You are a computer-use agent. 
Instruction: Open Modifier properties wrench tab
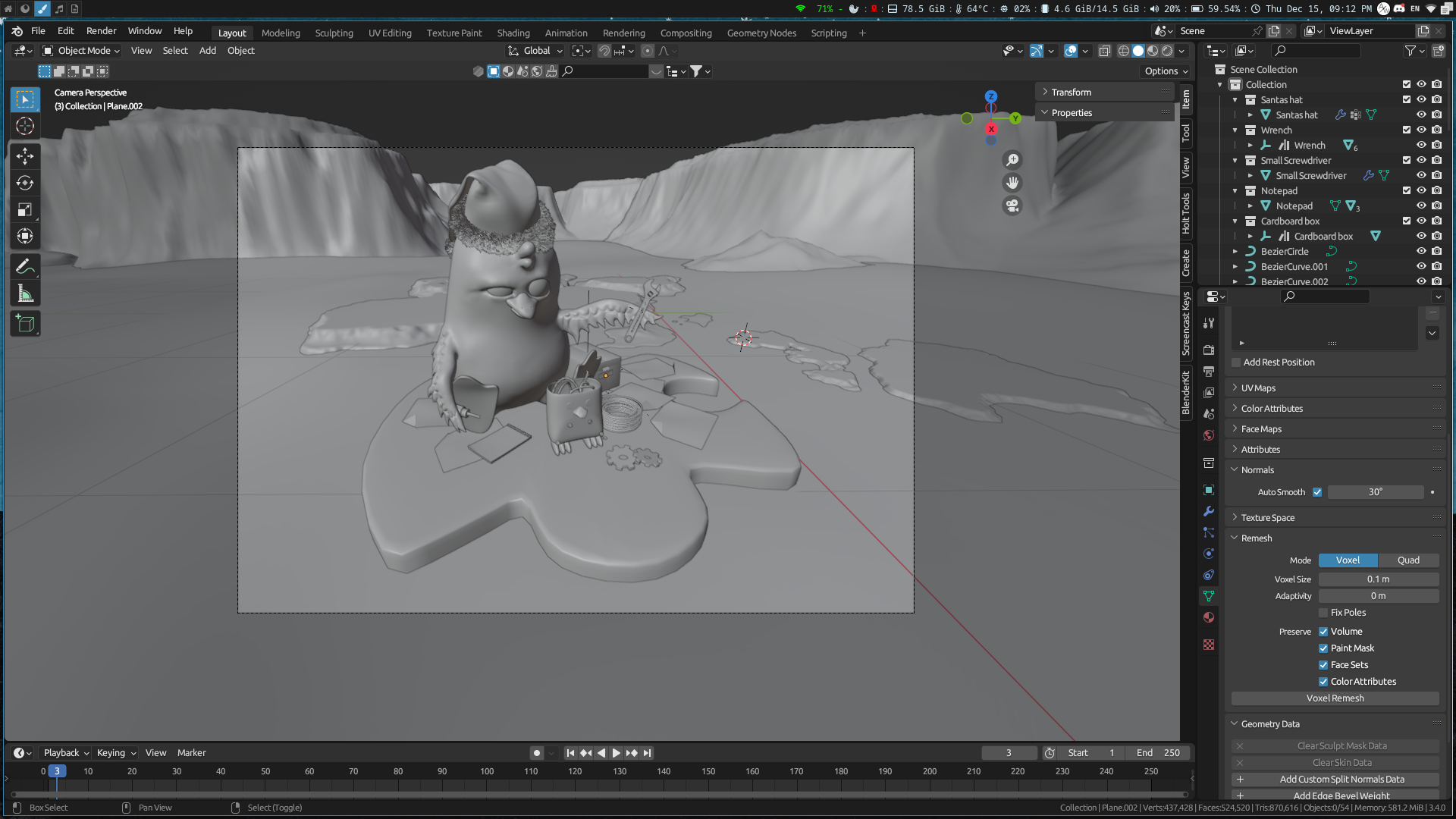[1209, 511]
